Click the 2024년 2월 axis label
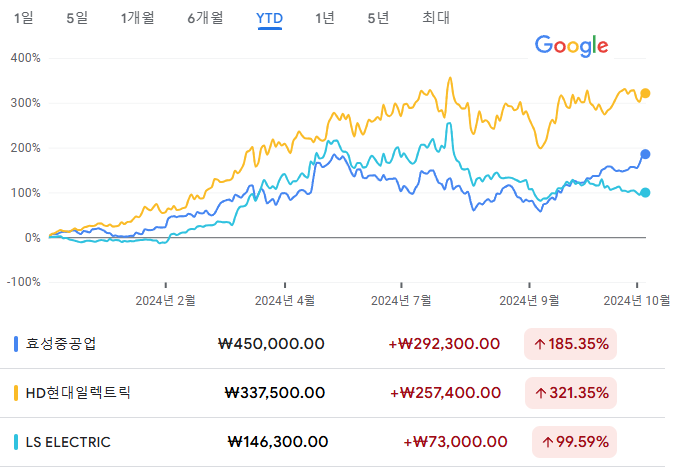Screen dimensions: 679x473 tap(165, 301)
